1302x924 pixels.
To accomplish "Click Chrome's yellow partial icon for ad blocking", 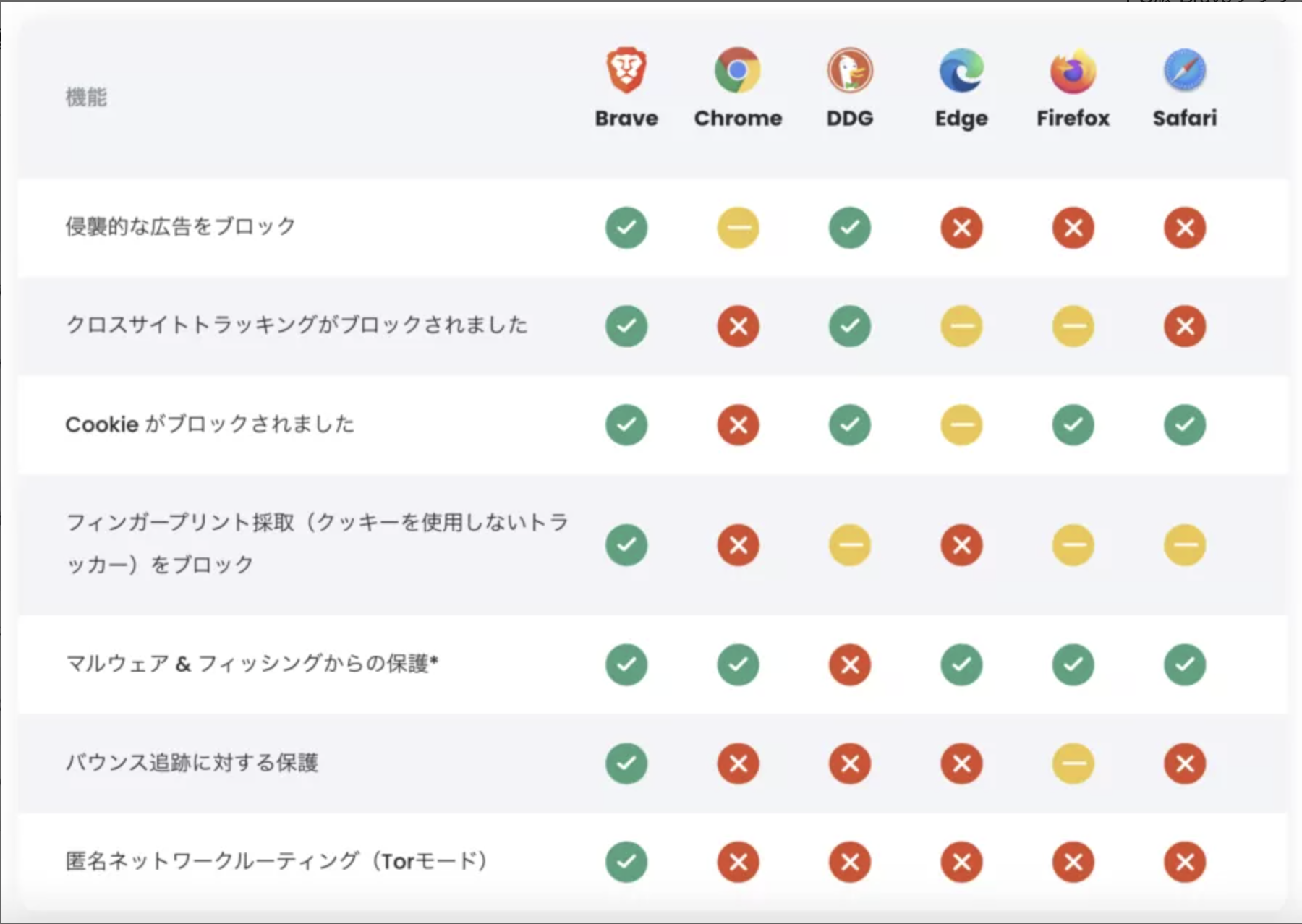I will (x=738, y=228).
